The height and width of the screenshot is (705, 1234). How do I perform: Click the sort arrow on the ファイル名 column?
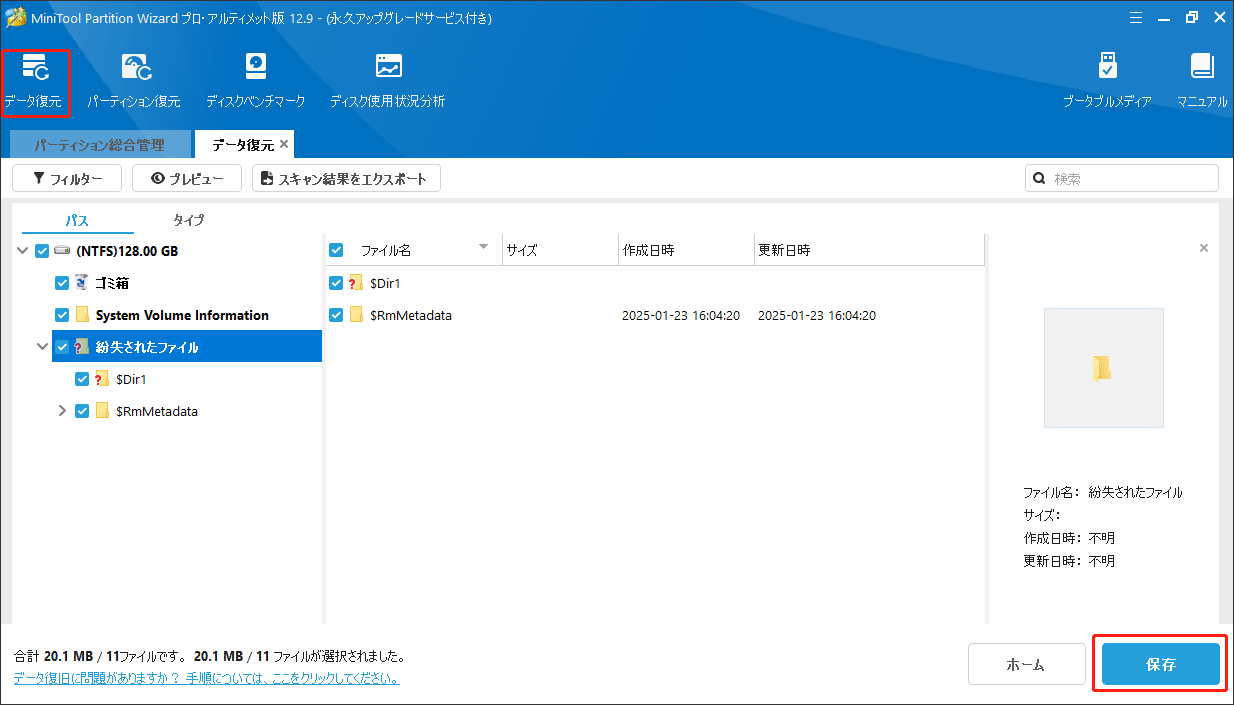484,247
